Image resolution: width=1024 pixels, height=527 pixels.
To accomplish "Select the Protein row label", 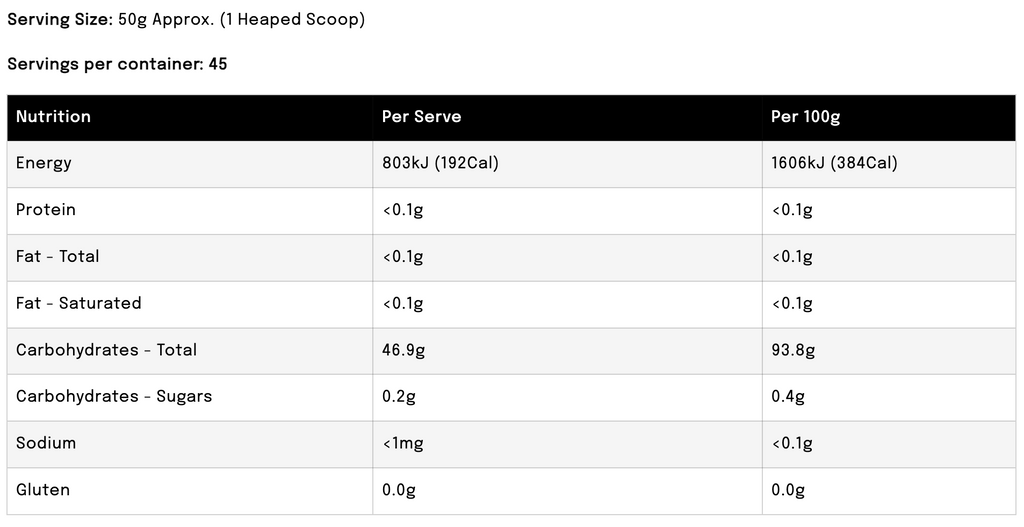I will click(x=46, y=210).
